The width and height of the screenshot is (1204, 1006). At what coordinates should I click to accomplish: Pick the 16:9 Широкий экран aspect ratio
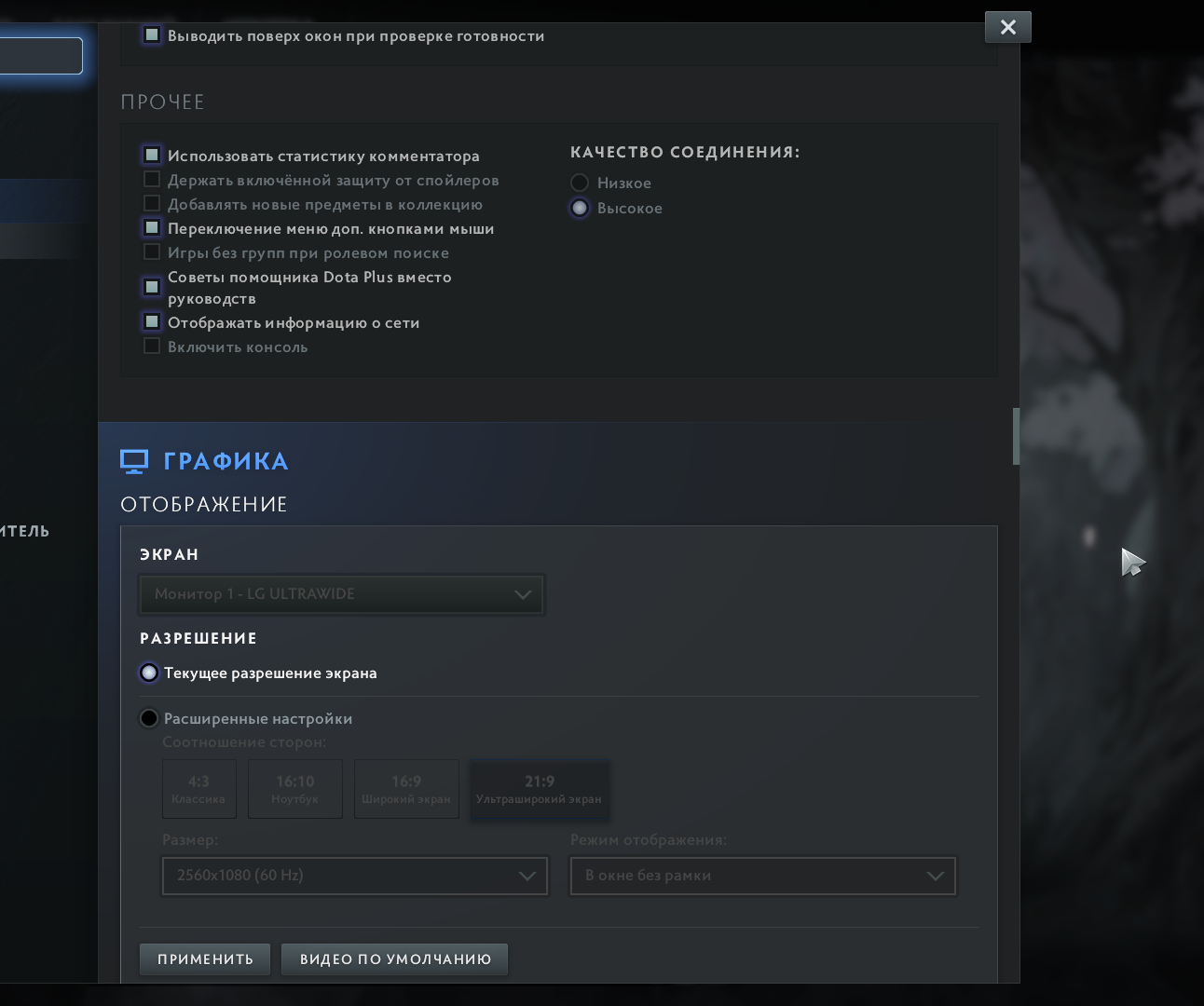(406, 789)
